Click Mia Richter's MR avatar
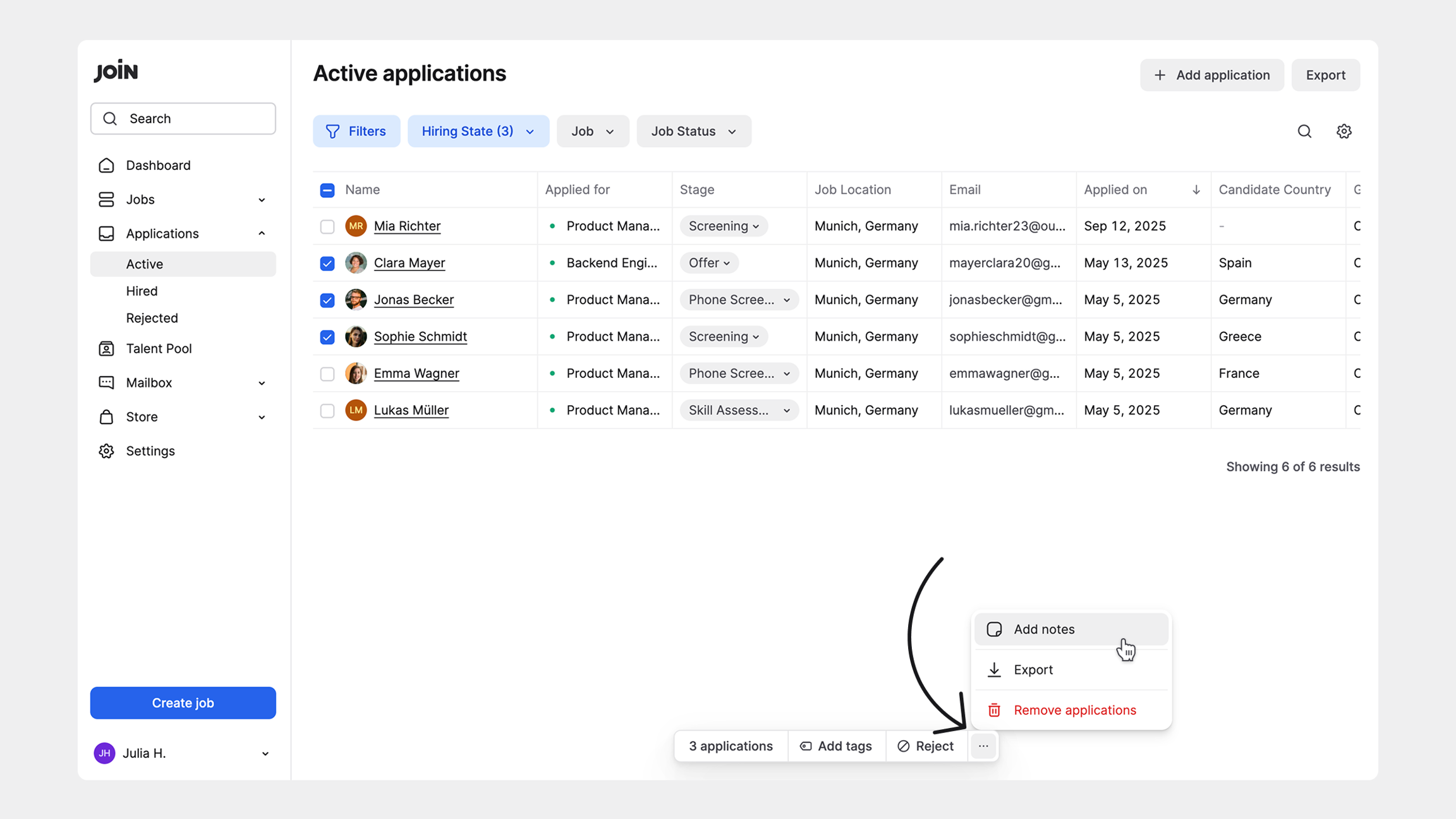1456x819 pixels. click(356, 226)
